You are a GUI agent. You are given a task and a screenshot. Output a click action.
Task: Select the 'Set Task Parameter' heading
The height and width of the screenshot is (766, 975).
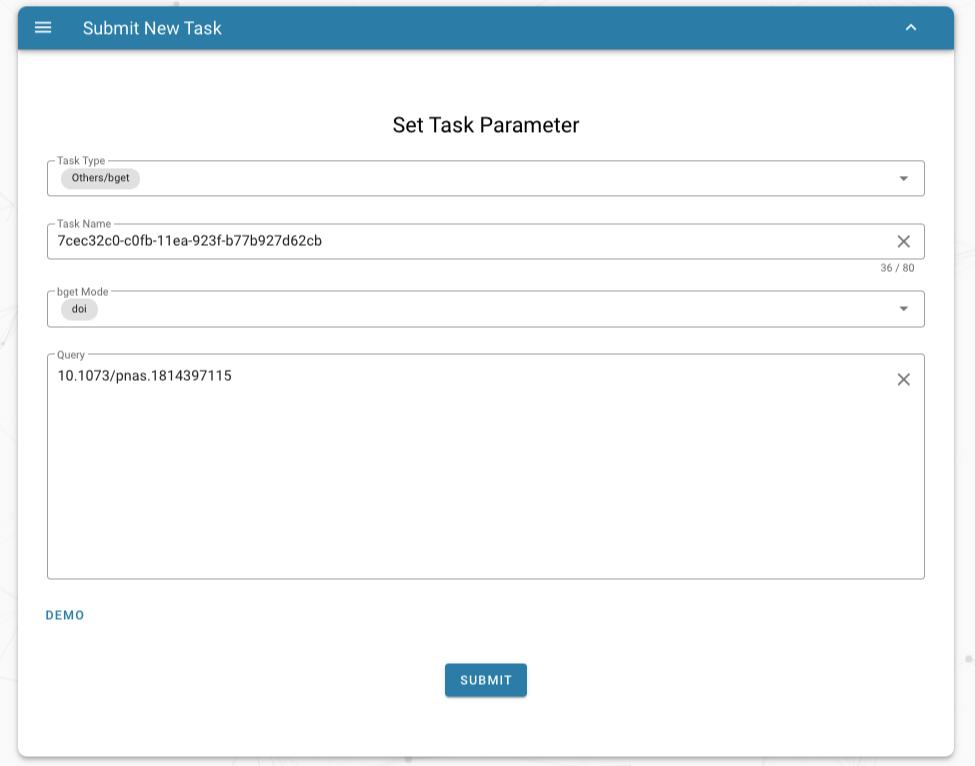pyautogui.click(x=486, y=125)
